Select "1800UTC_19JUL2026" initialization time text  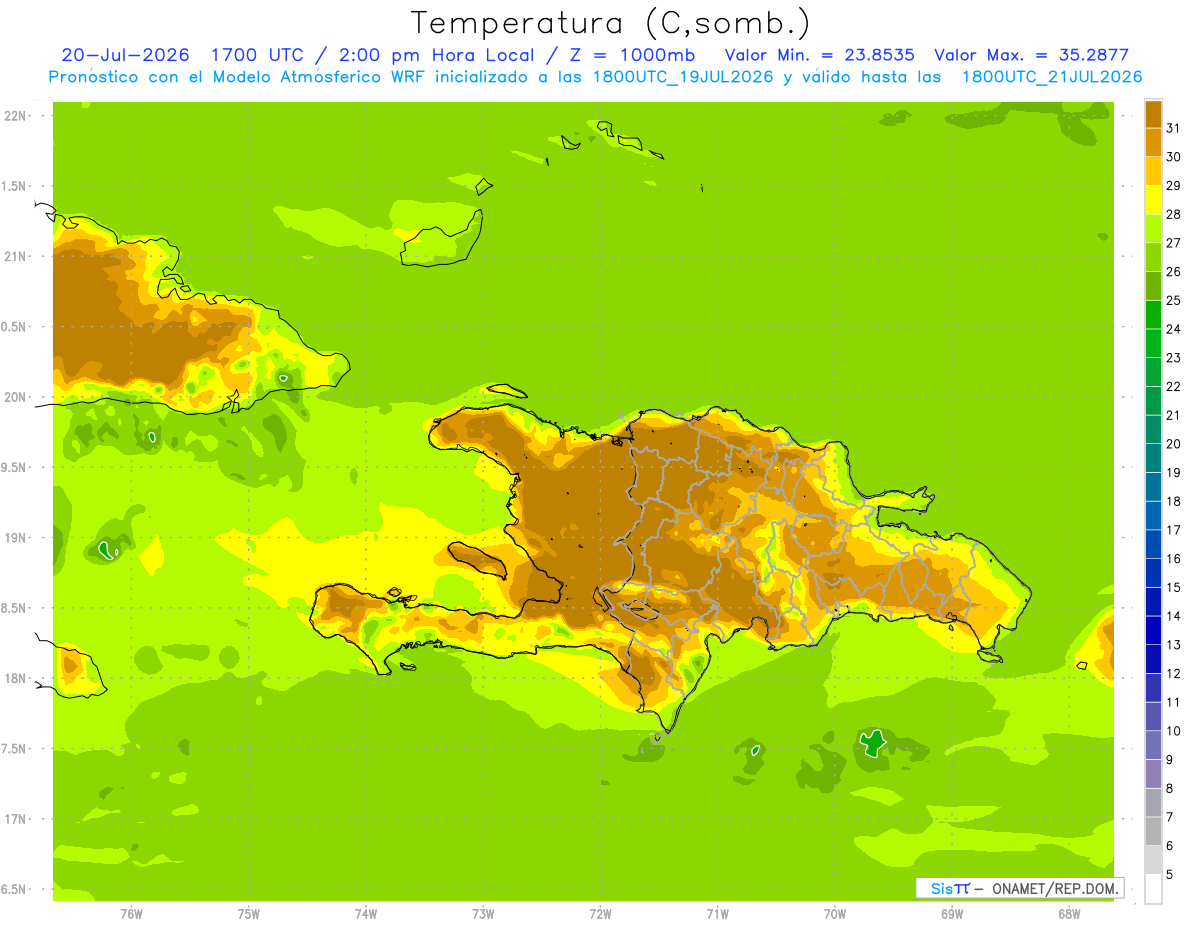[x=682, y=77]
